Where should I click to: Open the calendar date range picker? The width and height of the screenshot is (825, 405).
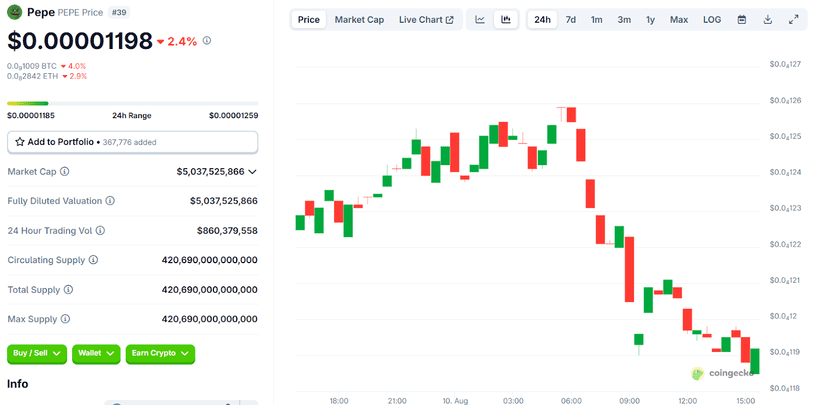[742, 19]
